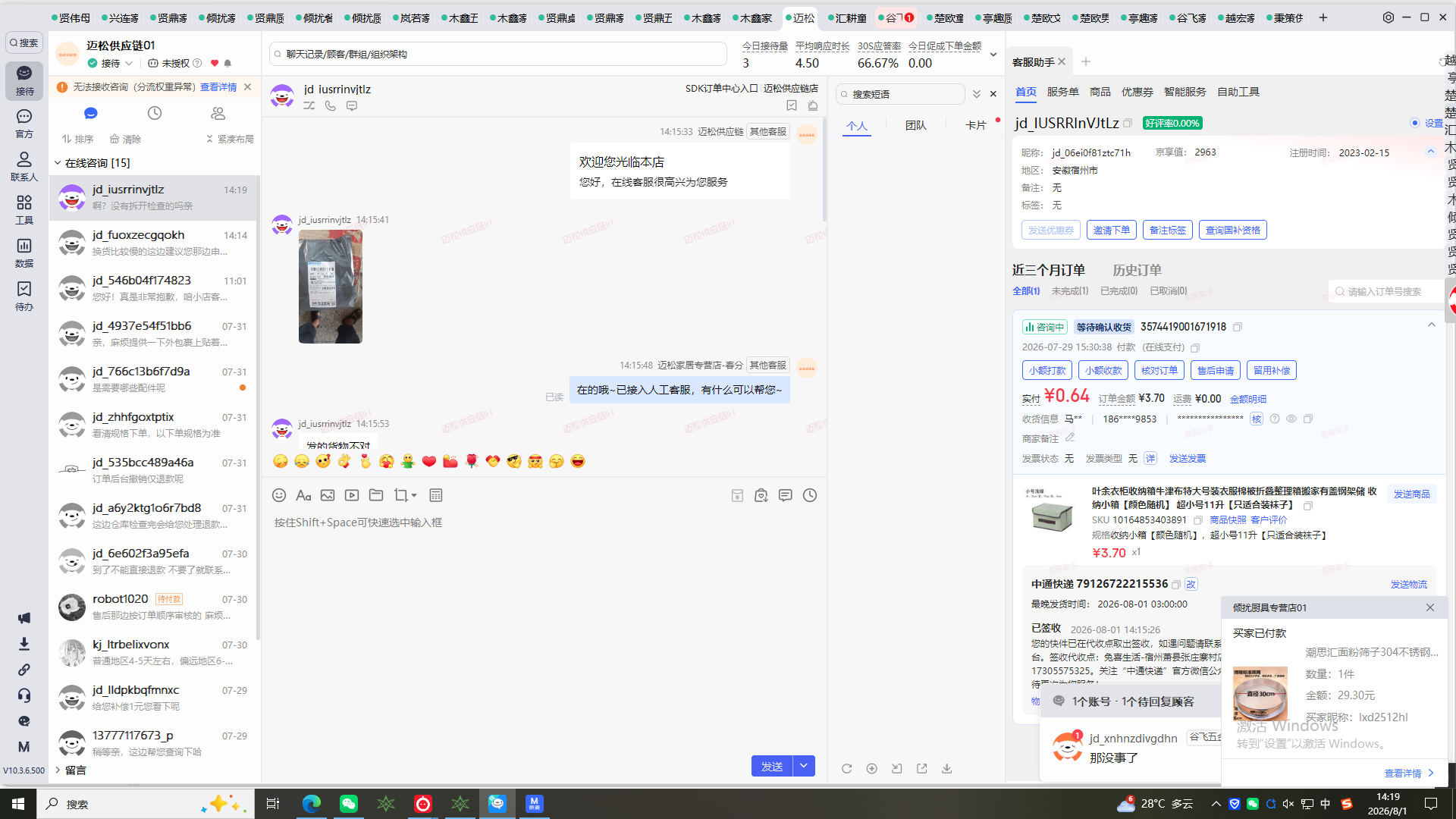This screenshot has width=1456, height=819.
Task: Edit the 商家备注 pencil icon
Action: (1070, 438)
